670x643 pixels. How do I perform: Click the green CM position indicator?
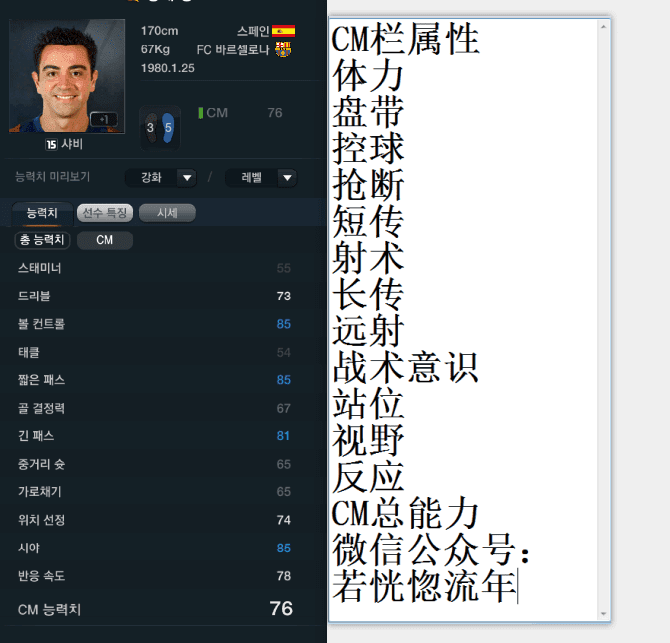click(x=200, y=113)
